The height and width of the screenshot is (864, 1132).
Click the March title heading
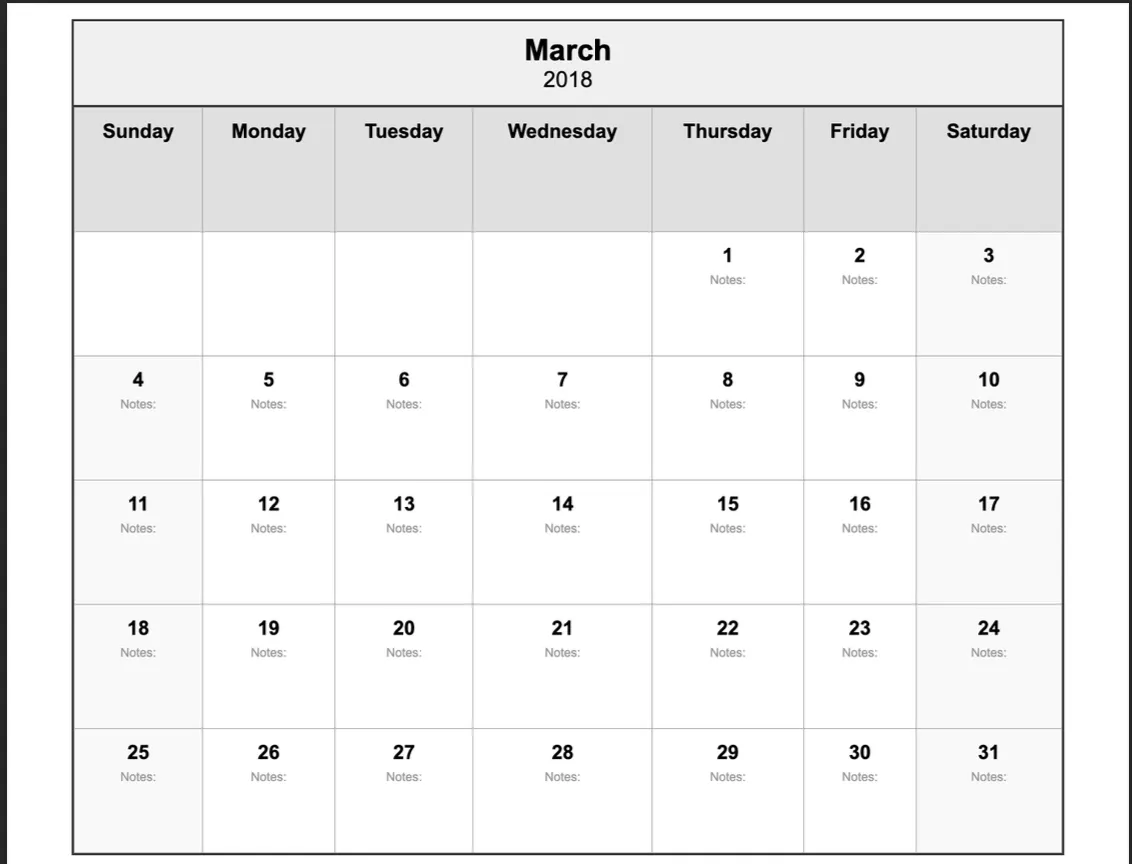coord(567,50)
